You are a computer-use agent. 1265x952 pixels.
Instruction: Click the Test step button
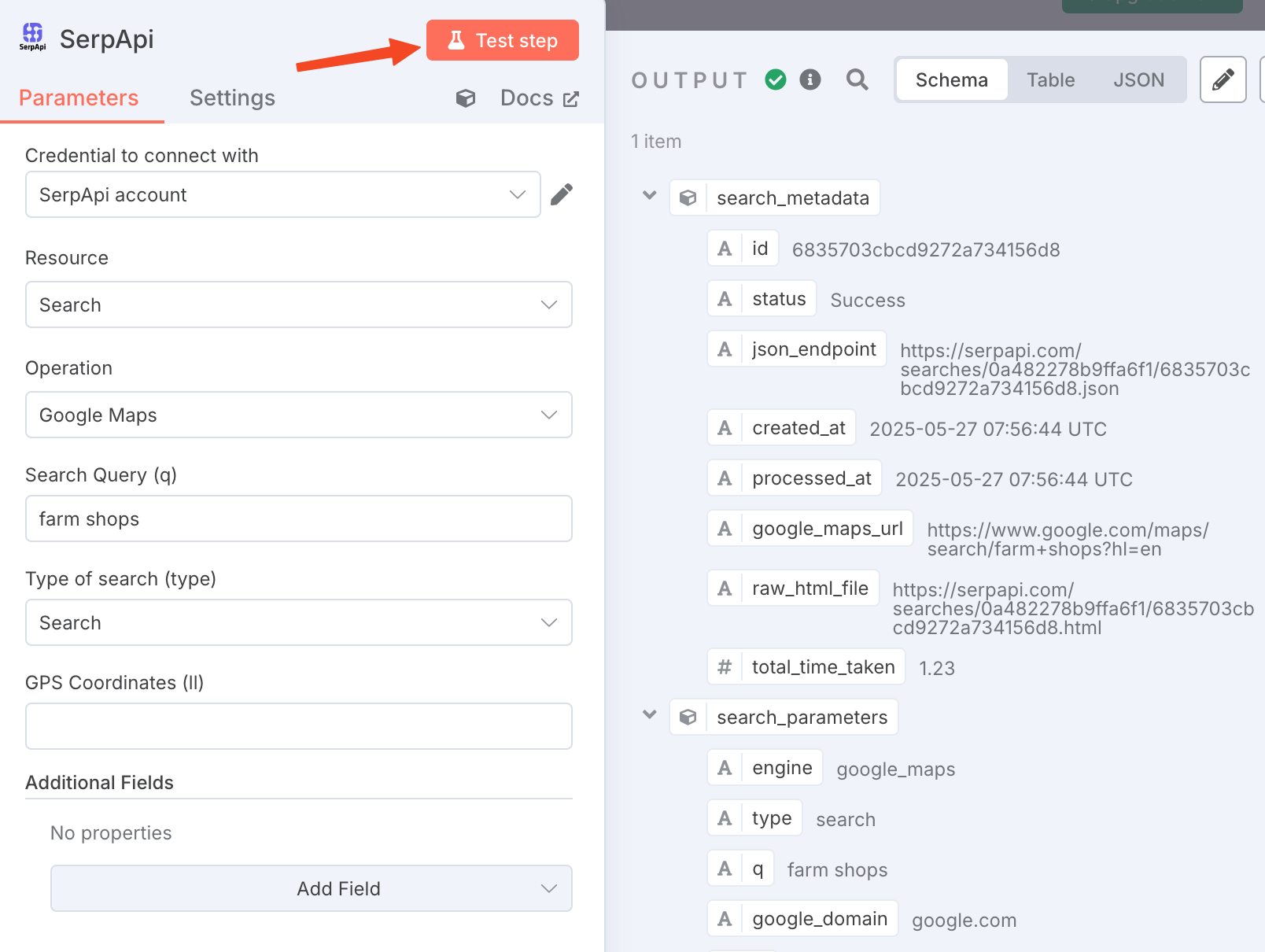pos(502,40)
